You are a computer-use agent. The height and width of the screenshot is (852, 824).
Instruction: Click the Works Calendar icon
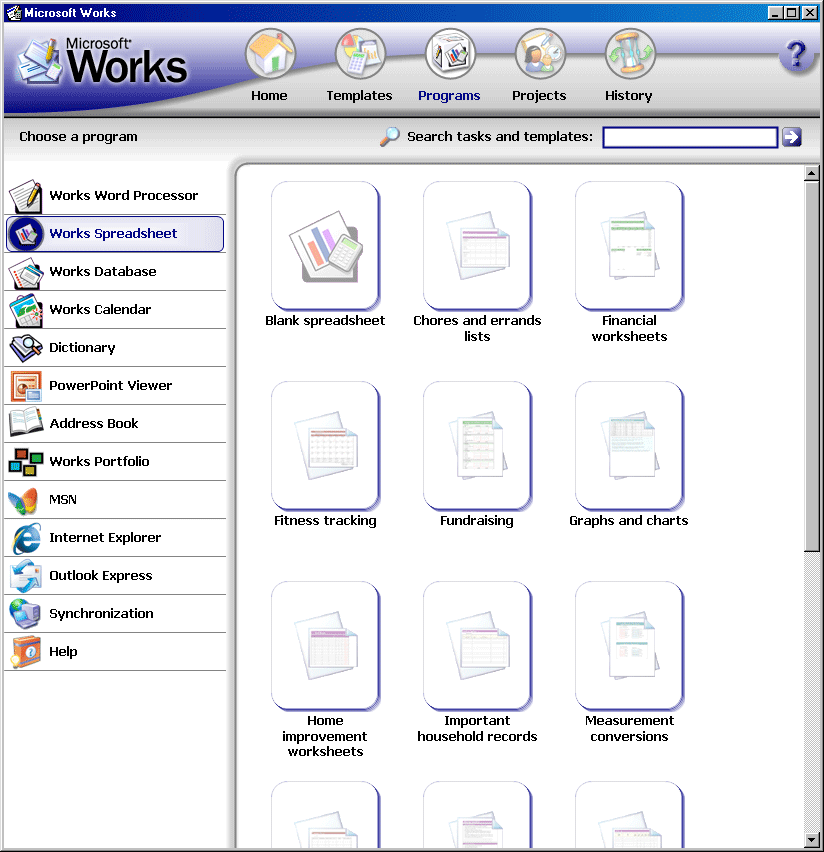(26, 310)
